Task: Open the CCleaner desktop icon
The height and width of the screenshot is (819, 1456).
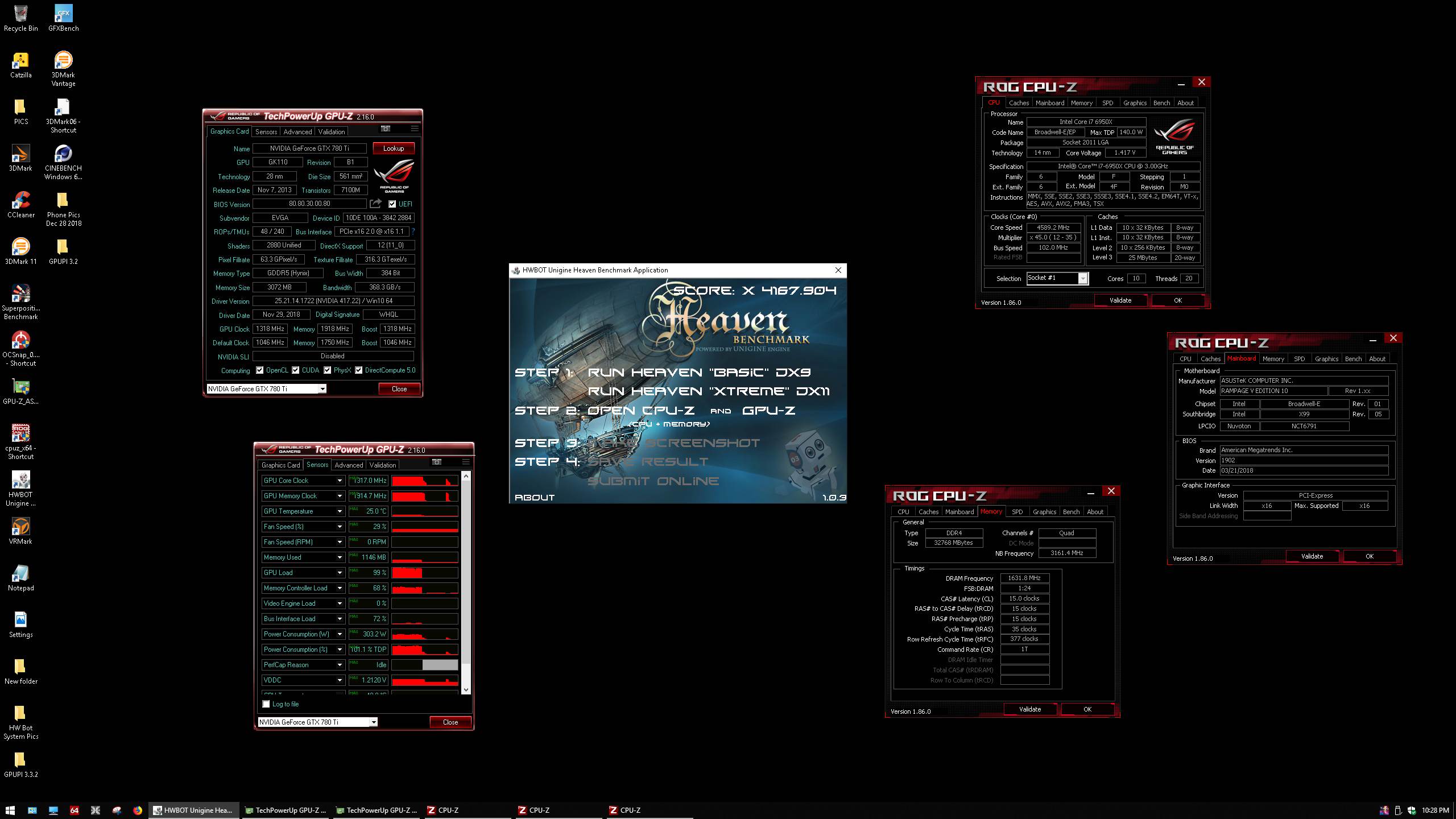Action: click(x=21, y=205)
